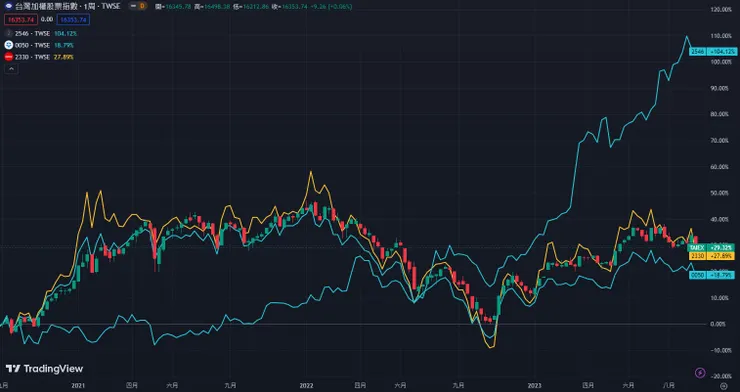Image resolution: width=740 pixels, height=392 pixels.
Task: Open the TWSE weighted index symbol title
Action: (67, 7)
